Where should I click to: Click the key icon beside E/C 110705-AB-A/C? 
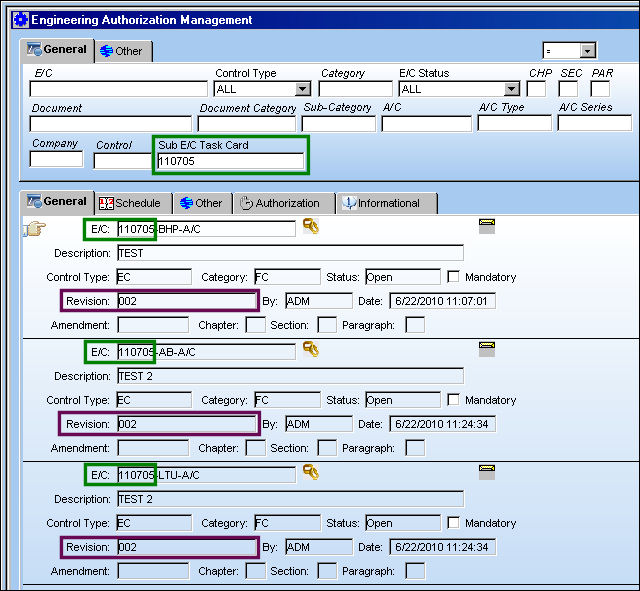[311, 349]
